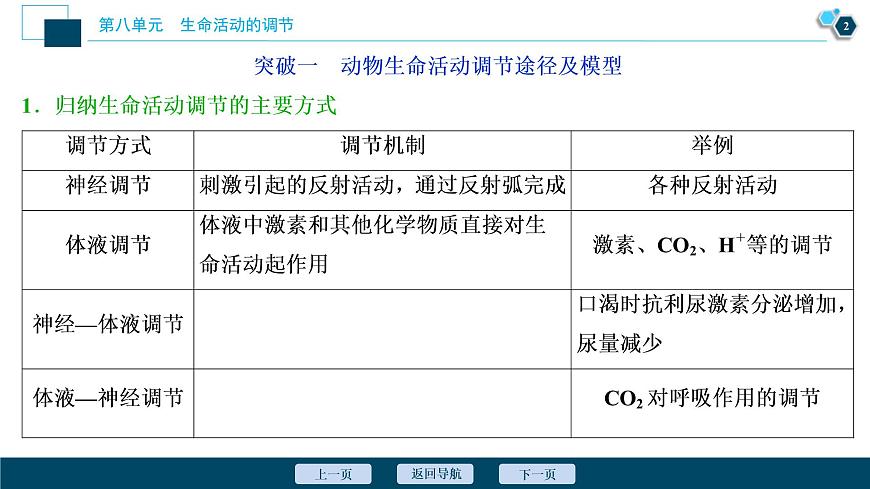Click the 口渴时抗利尿激素分泌增加 example cell

point(711,324)
